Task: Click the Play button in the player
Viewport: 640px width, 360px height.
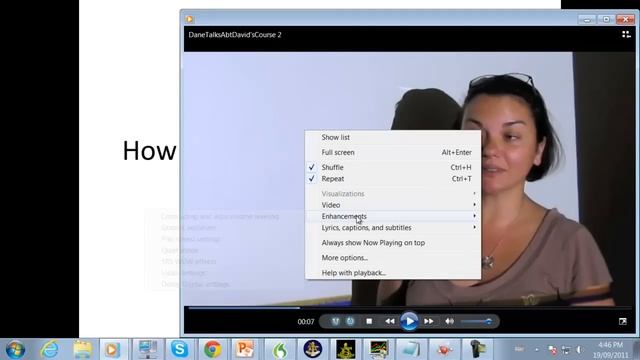Action: click(409, 321)
